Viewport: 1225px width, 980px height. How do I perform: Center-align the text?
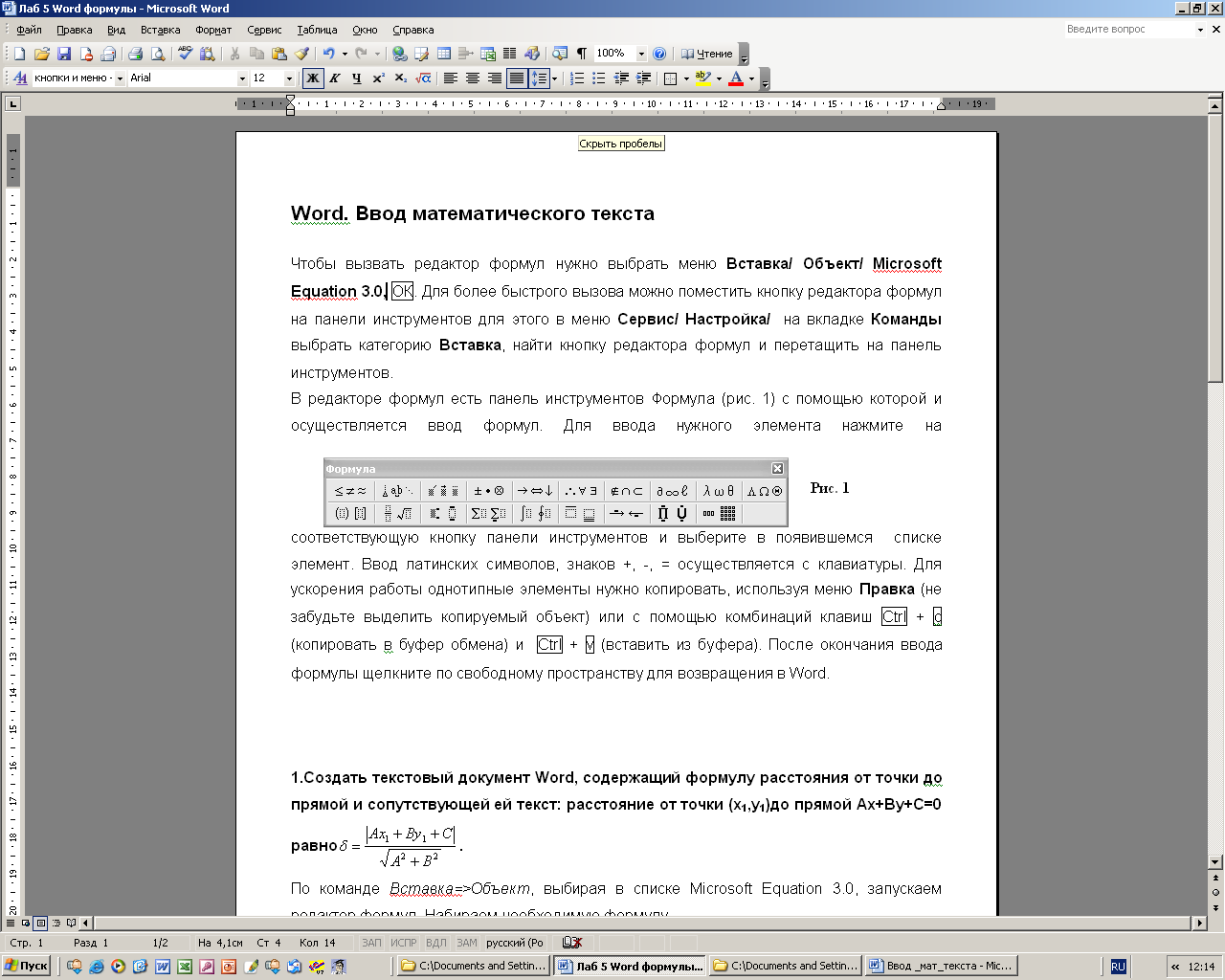tap(472, 78)
